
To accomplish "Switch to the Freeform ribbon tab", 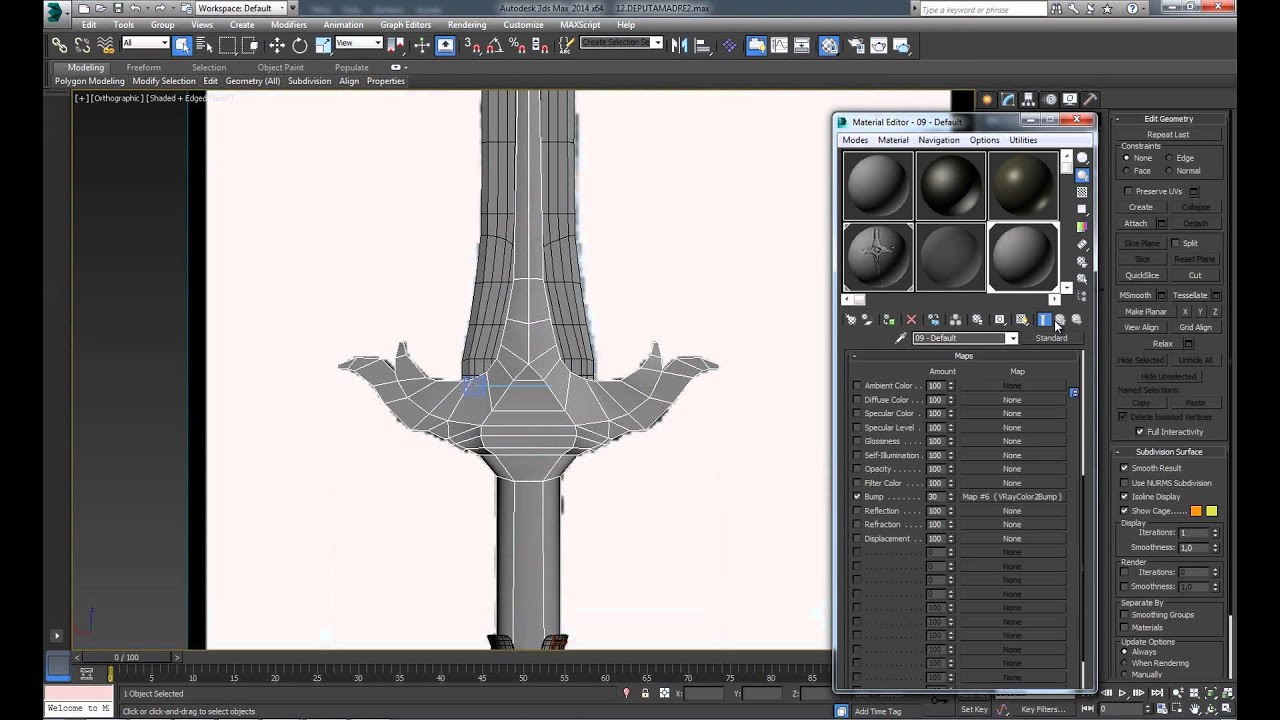I will point(144,67).
